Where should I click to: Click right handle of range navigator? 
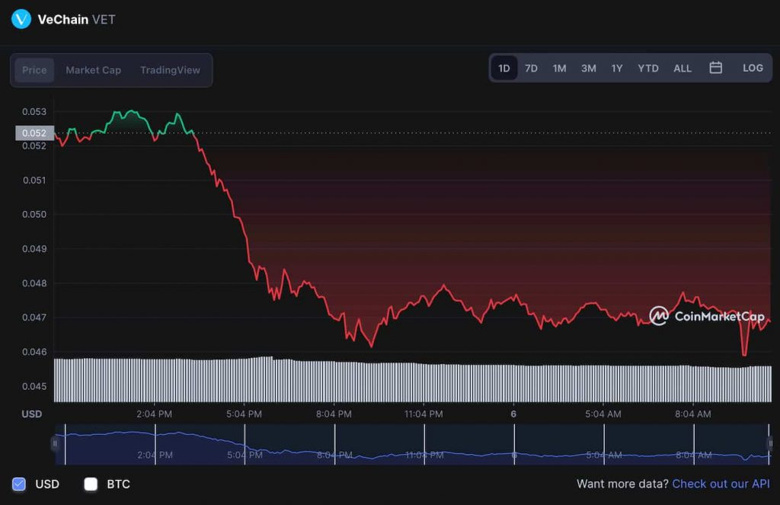coord(769,444)
